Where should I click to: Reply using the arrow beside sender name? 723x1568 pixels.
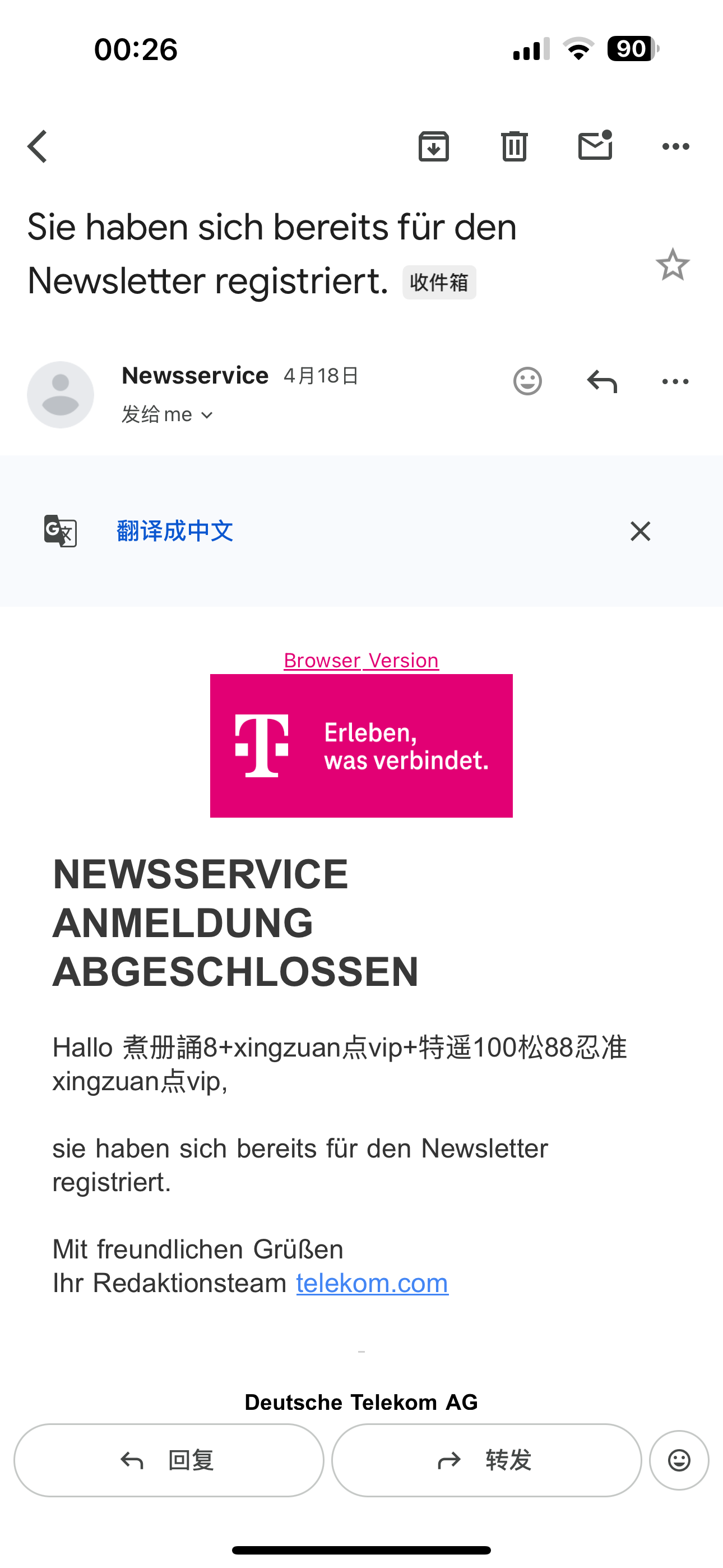tap(602, 382)
